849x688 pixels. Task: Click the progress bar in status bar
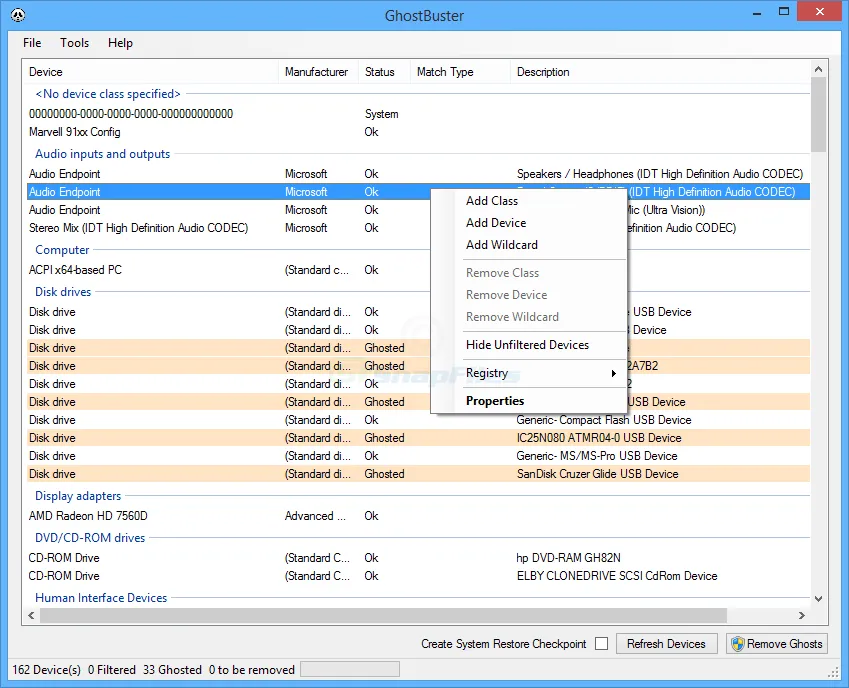pyautogui.click(x=350, y=670)
